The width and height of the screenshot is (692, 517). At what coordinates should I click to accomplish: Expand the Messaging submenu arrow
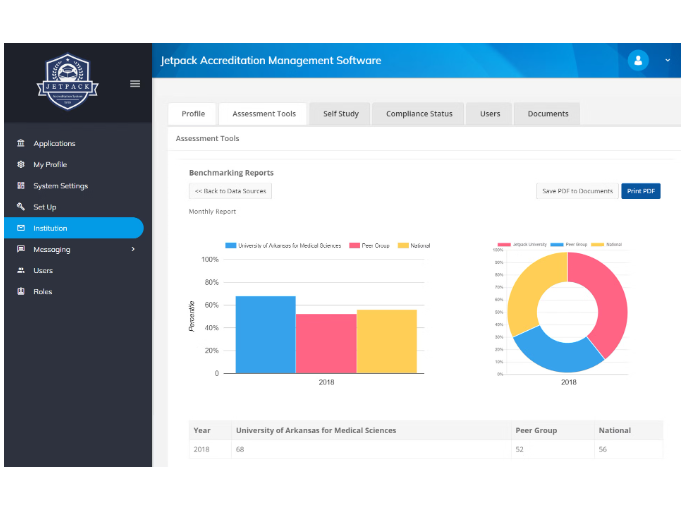tap(132, 249)
